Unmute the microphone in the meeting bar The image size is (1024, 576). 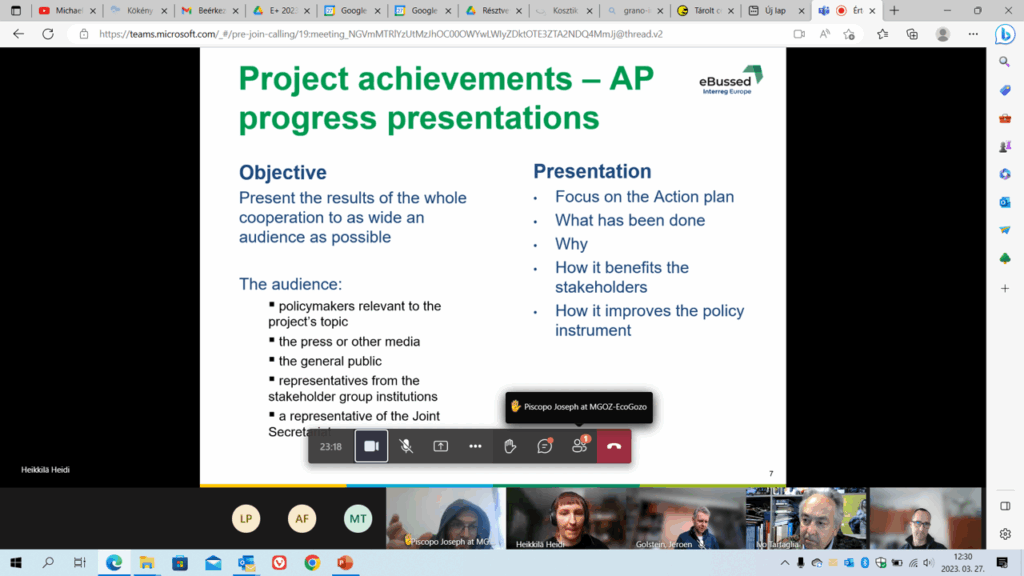coord(406,446)
